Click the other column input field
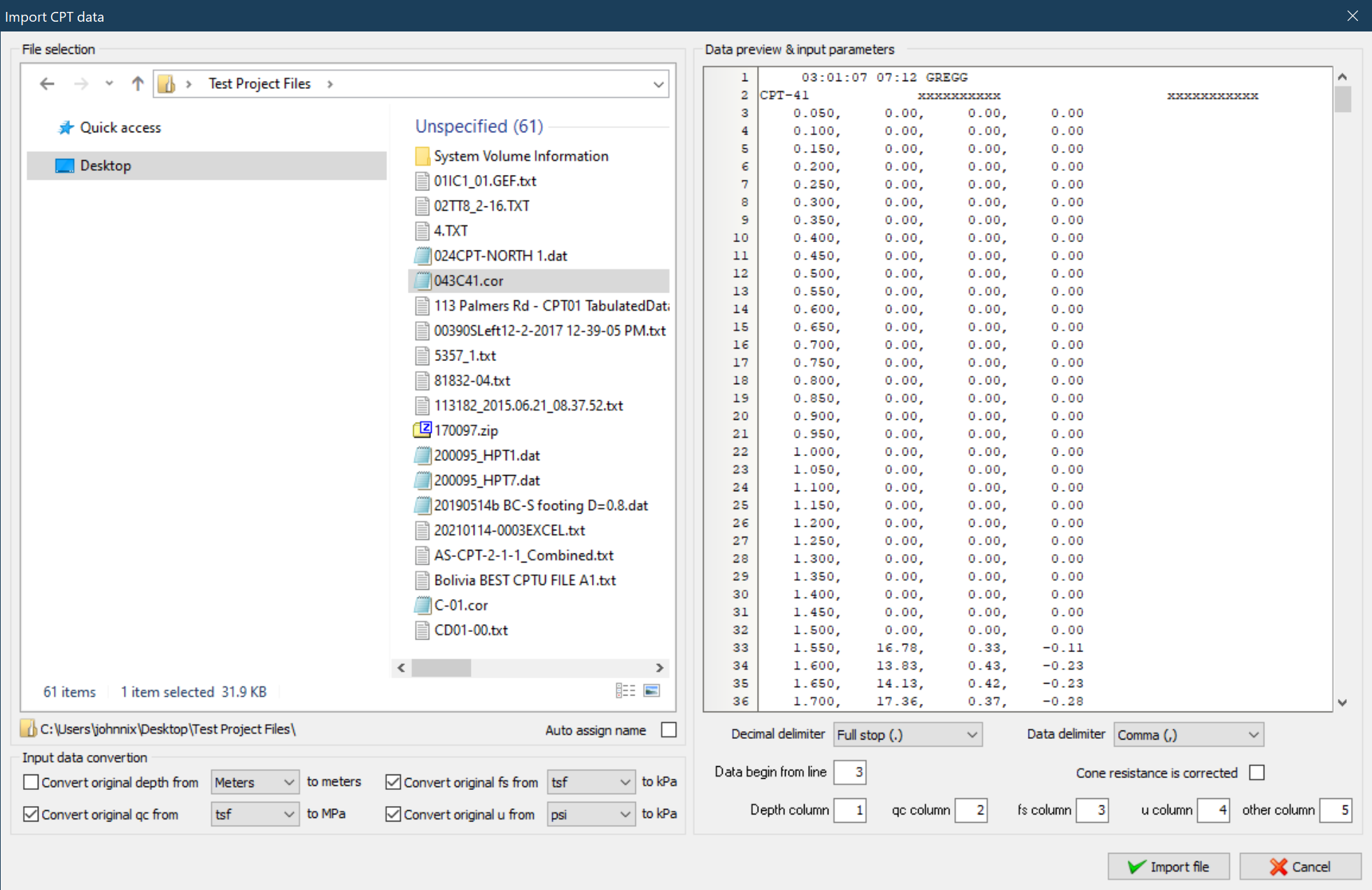Viewport: 1372px width, 890px height. [x=1336, y=810]
